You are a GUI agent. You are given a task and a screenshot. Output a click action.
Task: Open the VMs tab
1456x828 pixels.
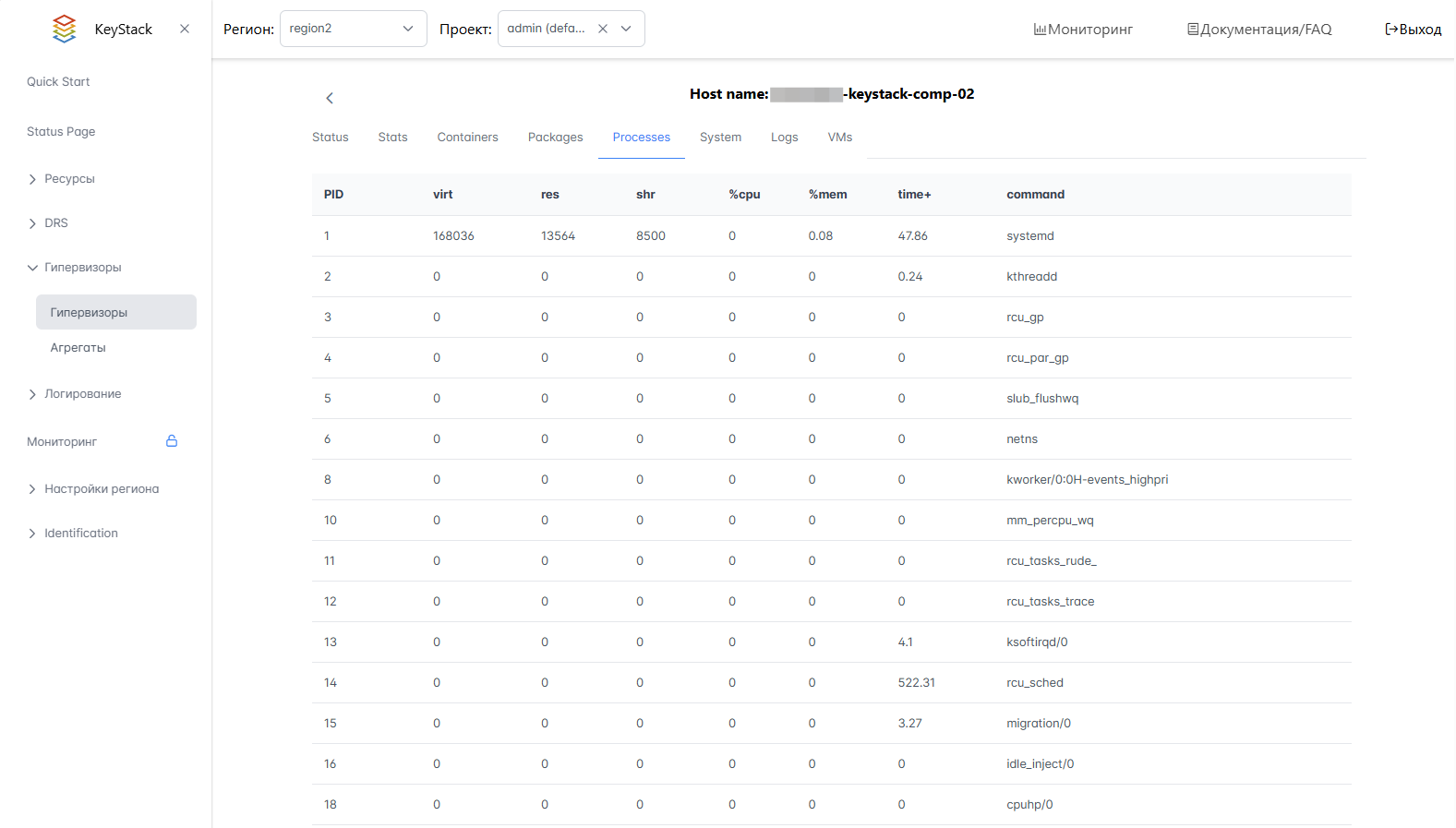[839, 138]
